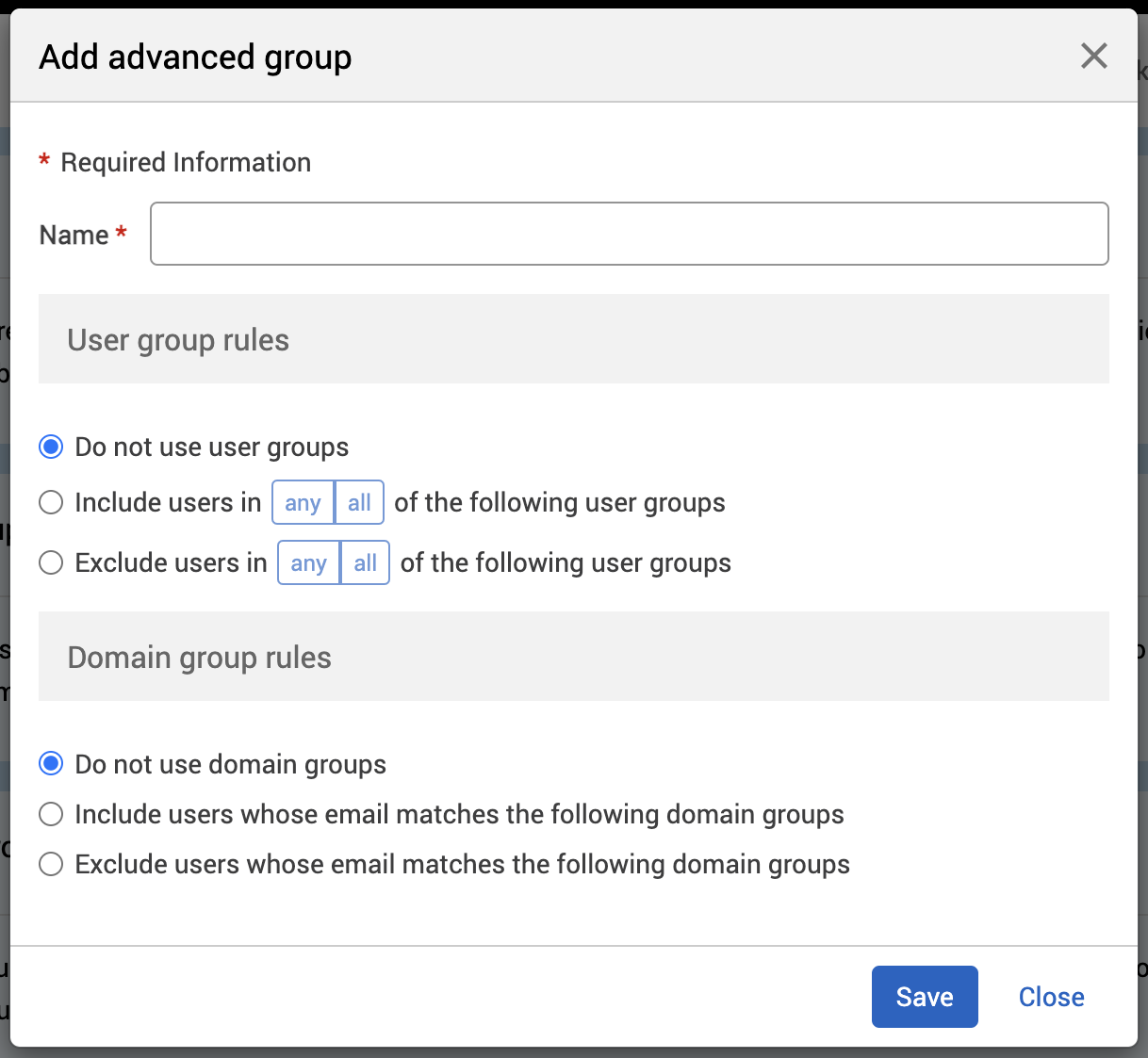Image resolution: width=1148 pixels, height=1058 pixels.
Task: Choose 'all' in the Exclude users row
Action: [365, 562]
